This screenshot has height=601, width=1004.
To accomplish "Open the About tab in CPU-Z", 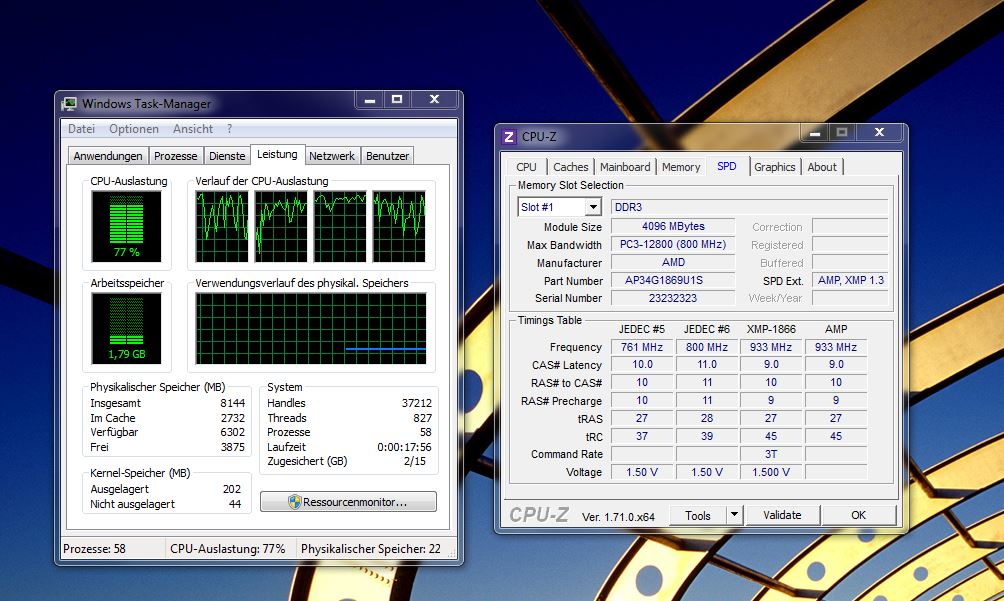I will 822,167.
